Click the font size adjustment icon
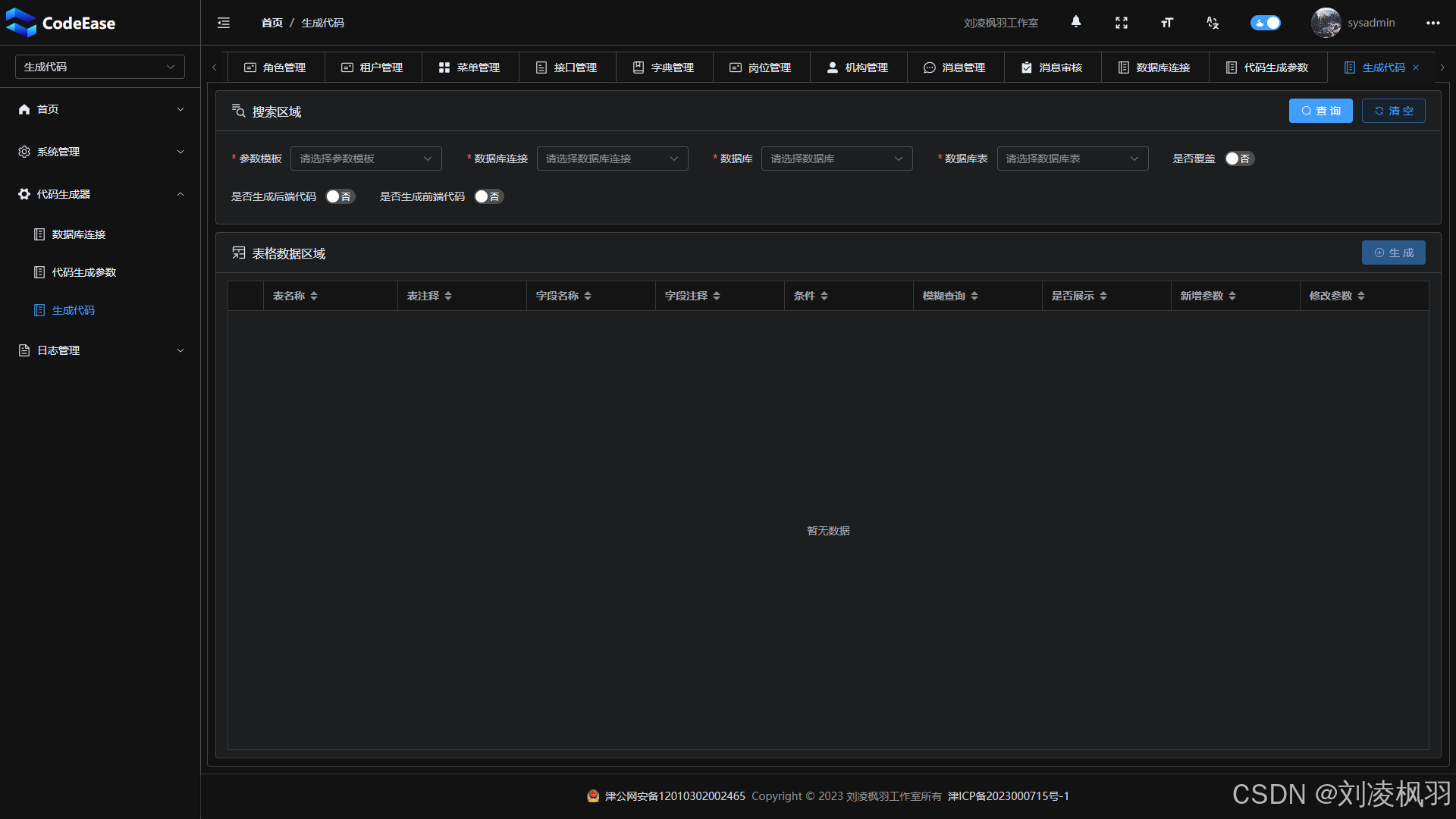The height and width of the screenshot is (819, 1456). point(1167,23)
